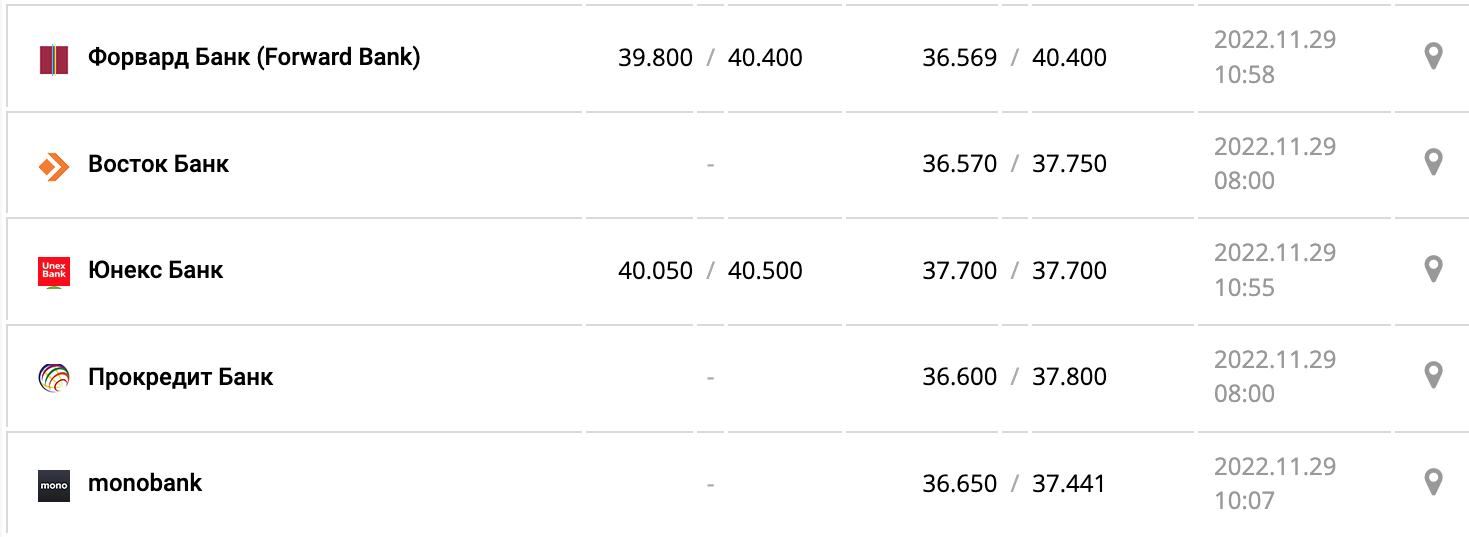Open the Восток Банк name link

tap(158, 164)
